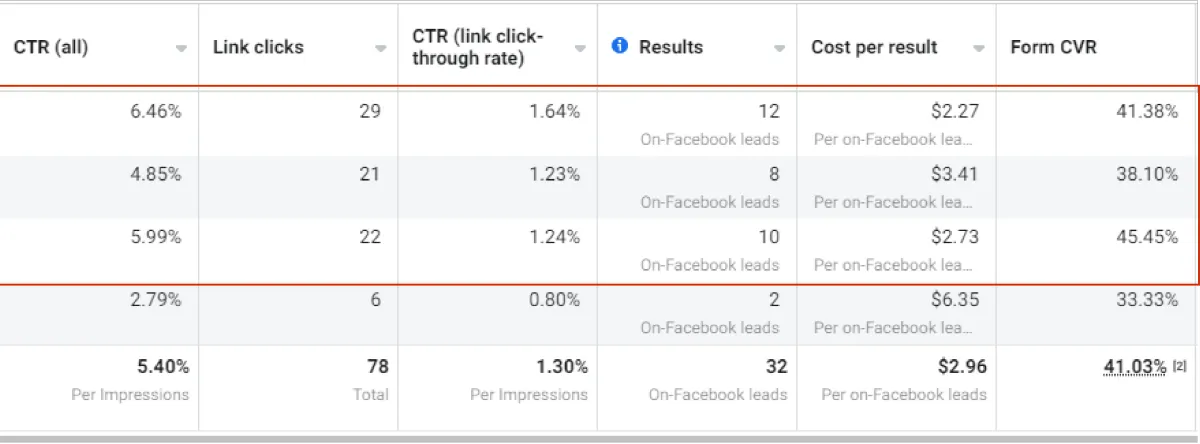
Task: Click the info icon beside Results
Action: coord(619,46)
